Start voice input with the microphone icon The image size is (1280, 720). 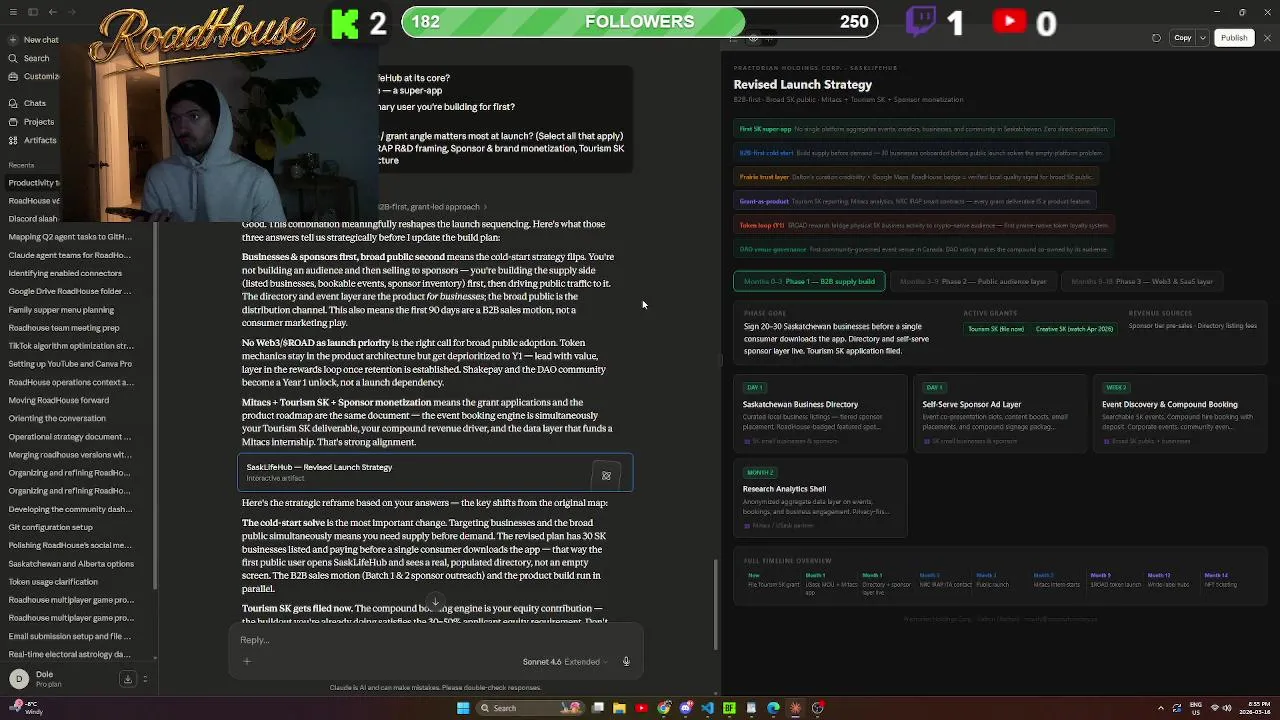point(626,661)
